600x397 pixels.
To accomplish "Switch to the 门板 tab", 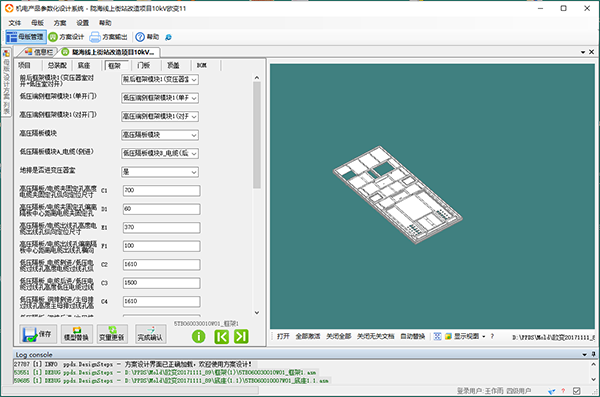I will [143, 65].
